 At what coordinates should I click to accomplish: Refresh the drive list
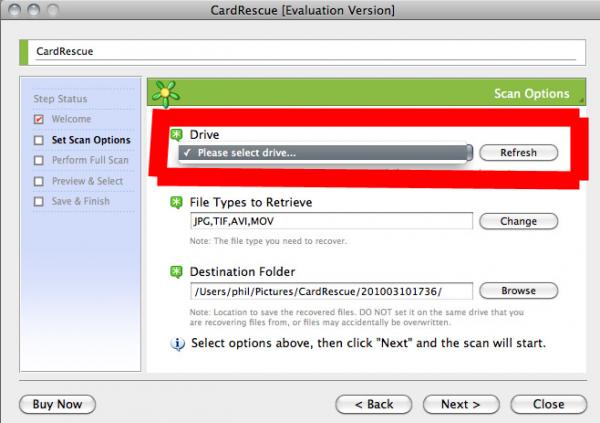coord(518,153)
